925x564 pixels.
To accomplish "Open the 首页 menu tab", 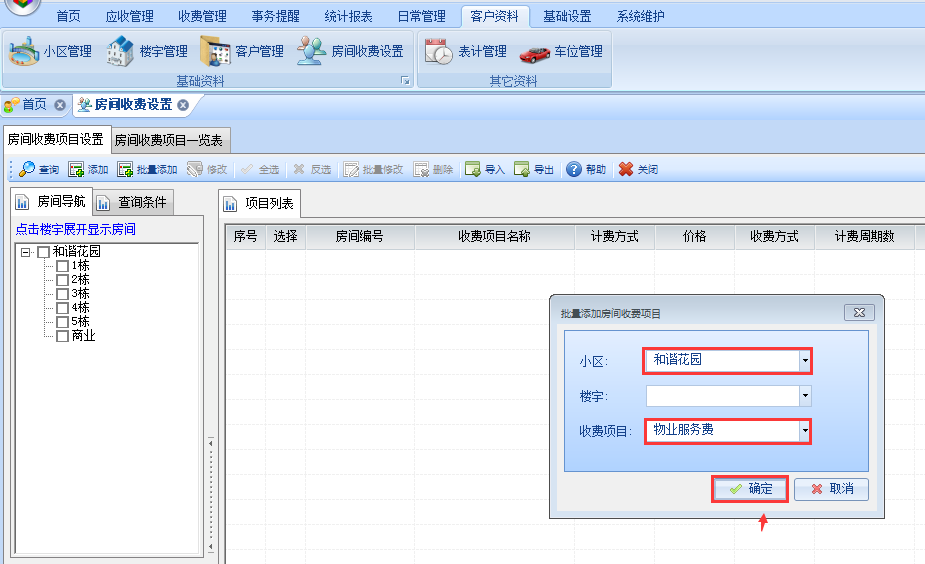I will coord(68,17).
